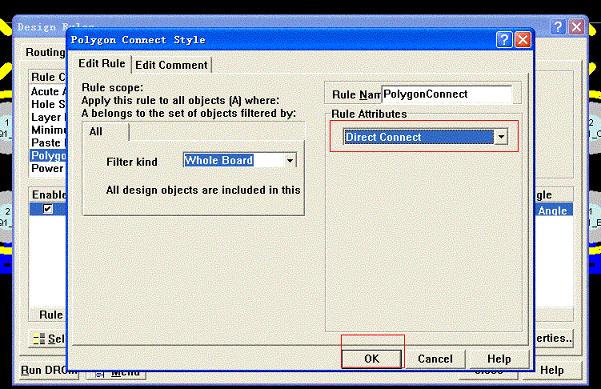Confirm with the OK button
This screenshot has height=389, width=601.
tap(372, 359)
